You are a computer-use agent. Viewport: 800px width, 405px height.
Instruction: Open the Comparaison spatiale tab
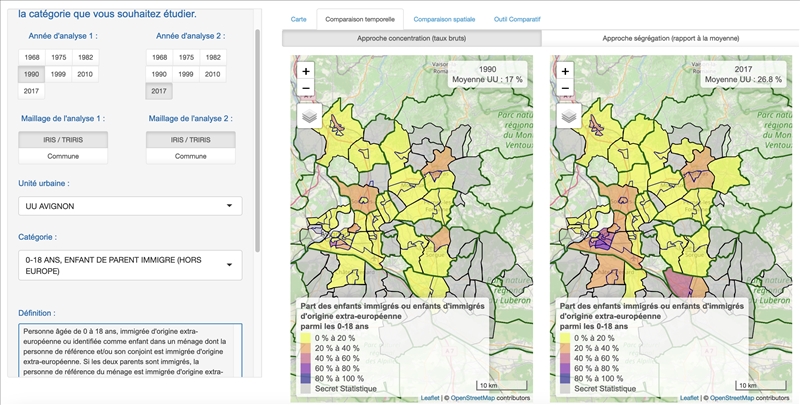(443, 20)
